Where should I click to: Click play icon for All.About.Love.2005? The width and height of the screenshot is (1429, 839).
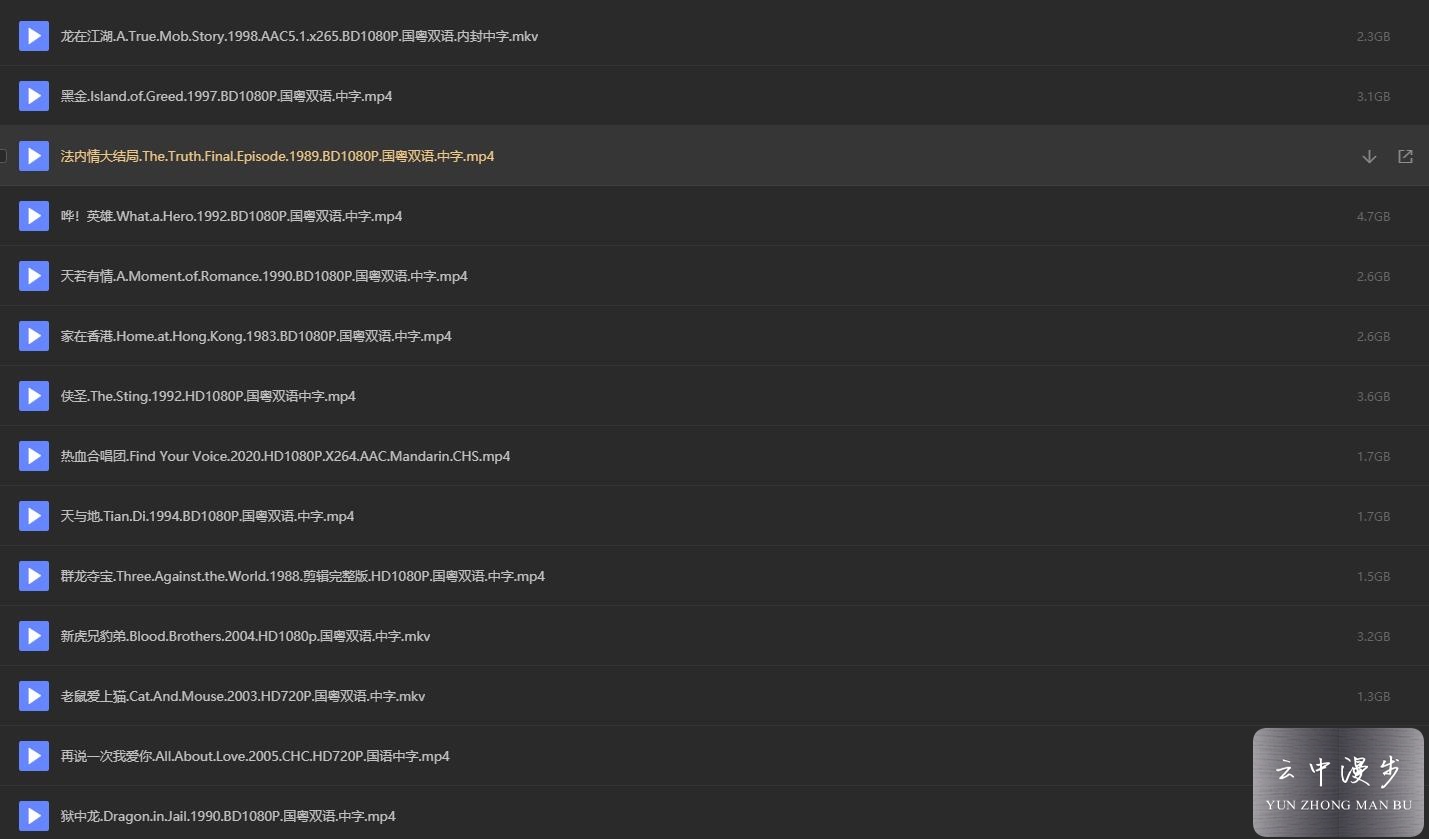tap(34, 756)
